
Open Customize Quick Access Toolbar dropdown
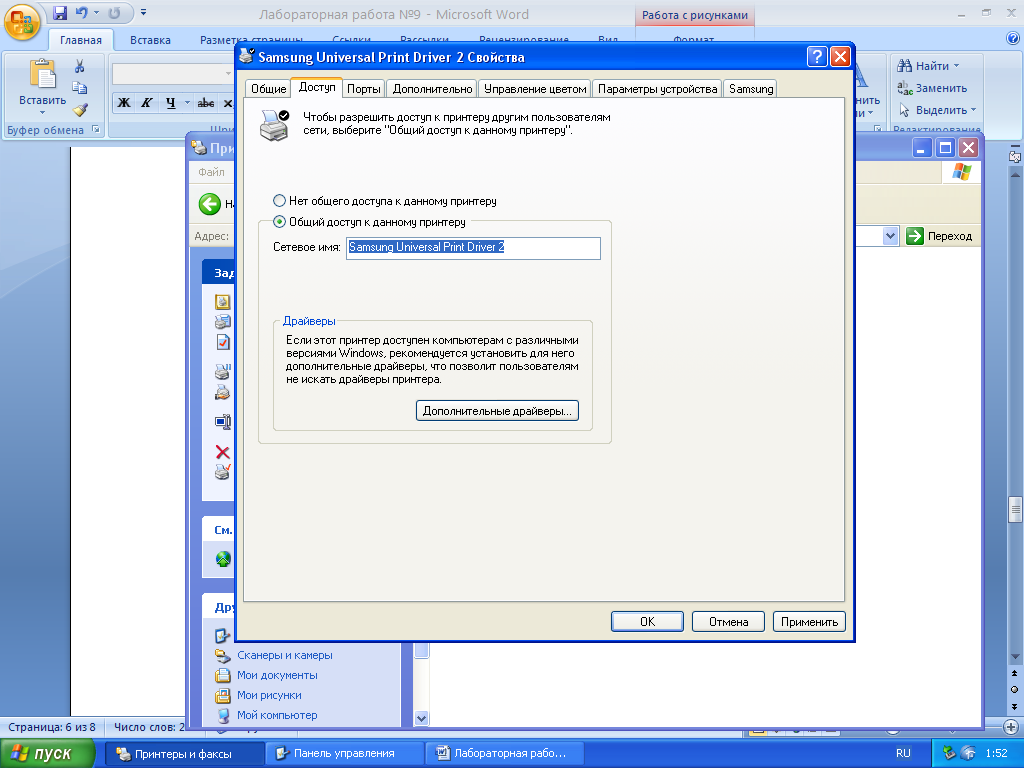tap(143, 12)
